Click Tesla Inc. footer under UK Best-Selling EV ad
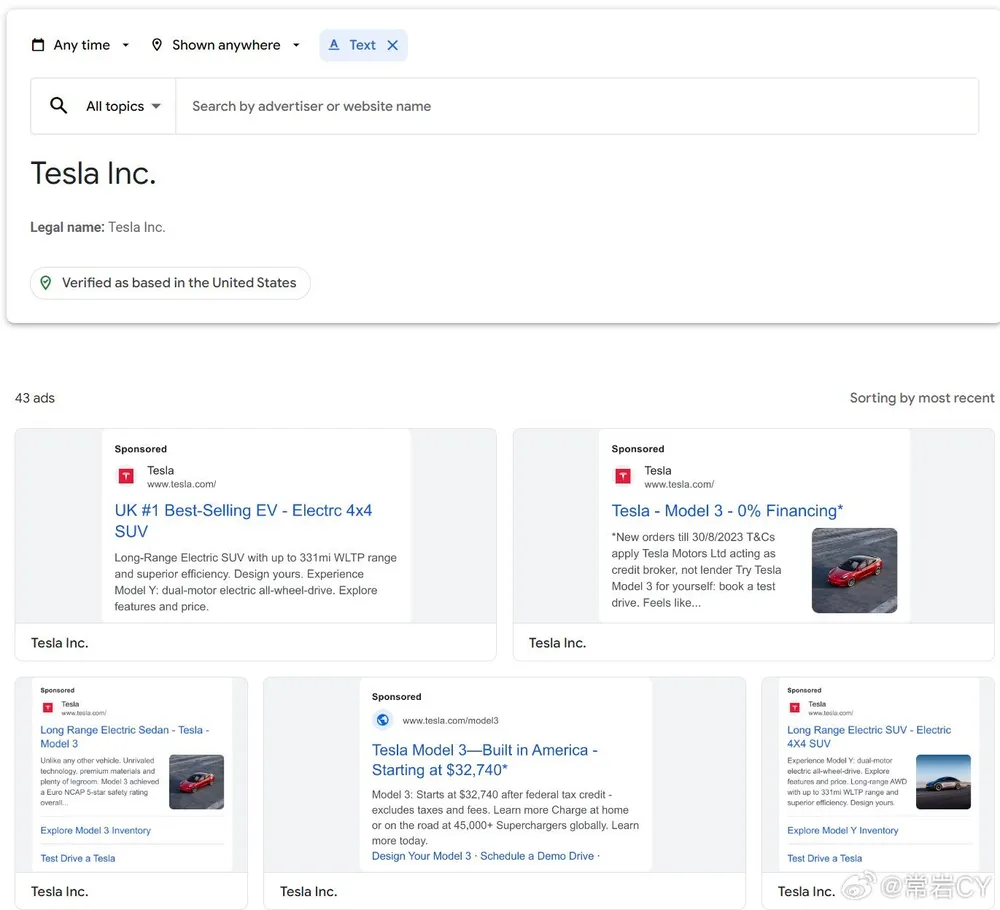The width and height of the screenshot is (1000, 910). 59,643
